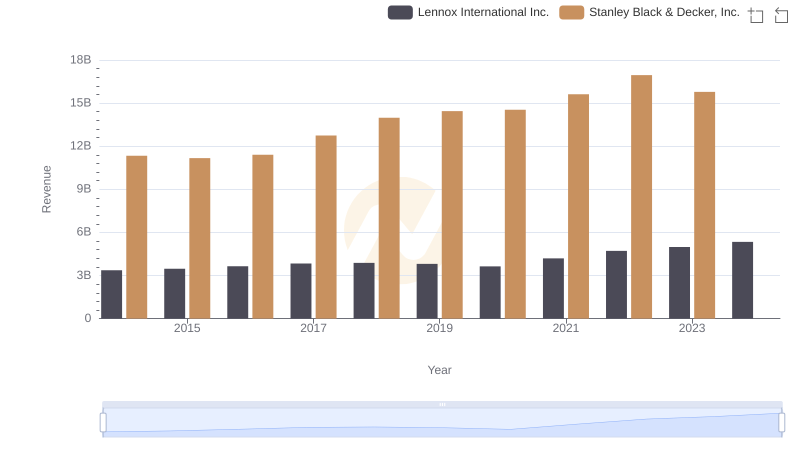This screenshot has height=461, width=800.
Task: Grab the right data zoom slider handle
Action: [782, 423]
